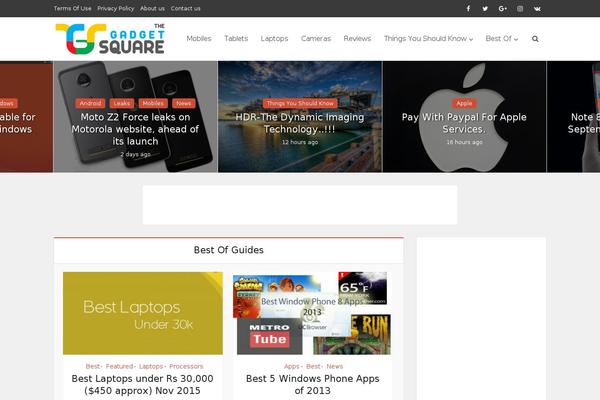Screen dimensions: 600x400
Task: Click News category under Windows Phone article
Action: tap(335, 366)
